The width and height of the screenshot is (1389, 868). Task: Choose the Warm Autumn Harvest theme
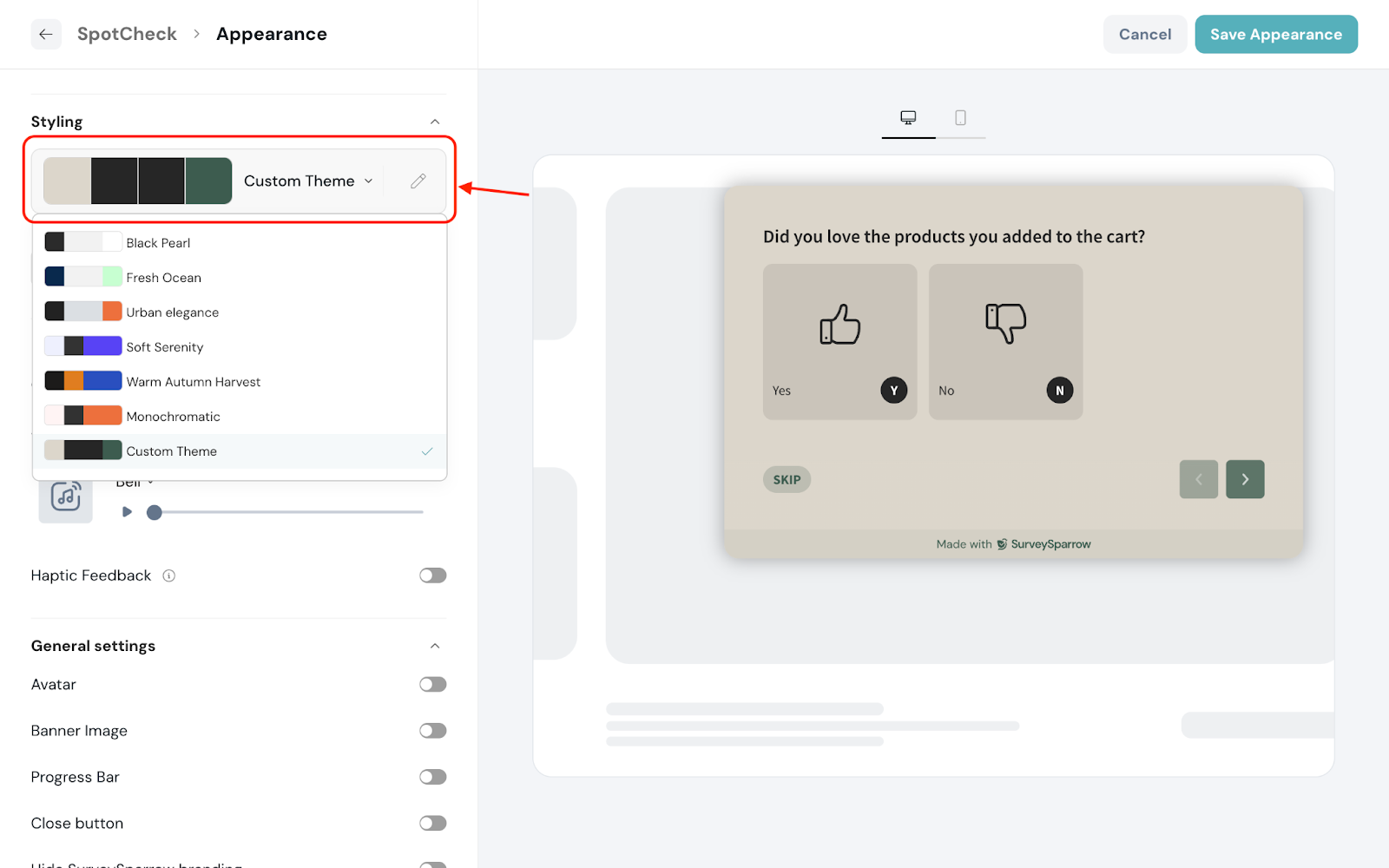193,382
